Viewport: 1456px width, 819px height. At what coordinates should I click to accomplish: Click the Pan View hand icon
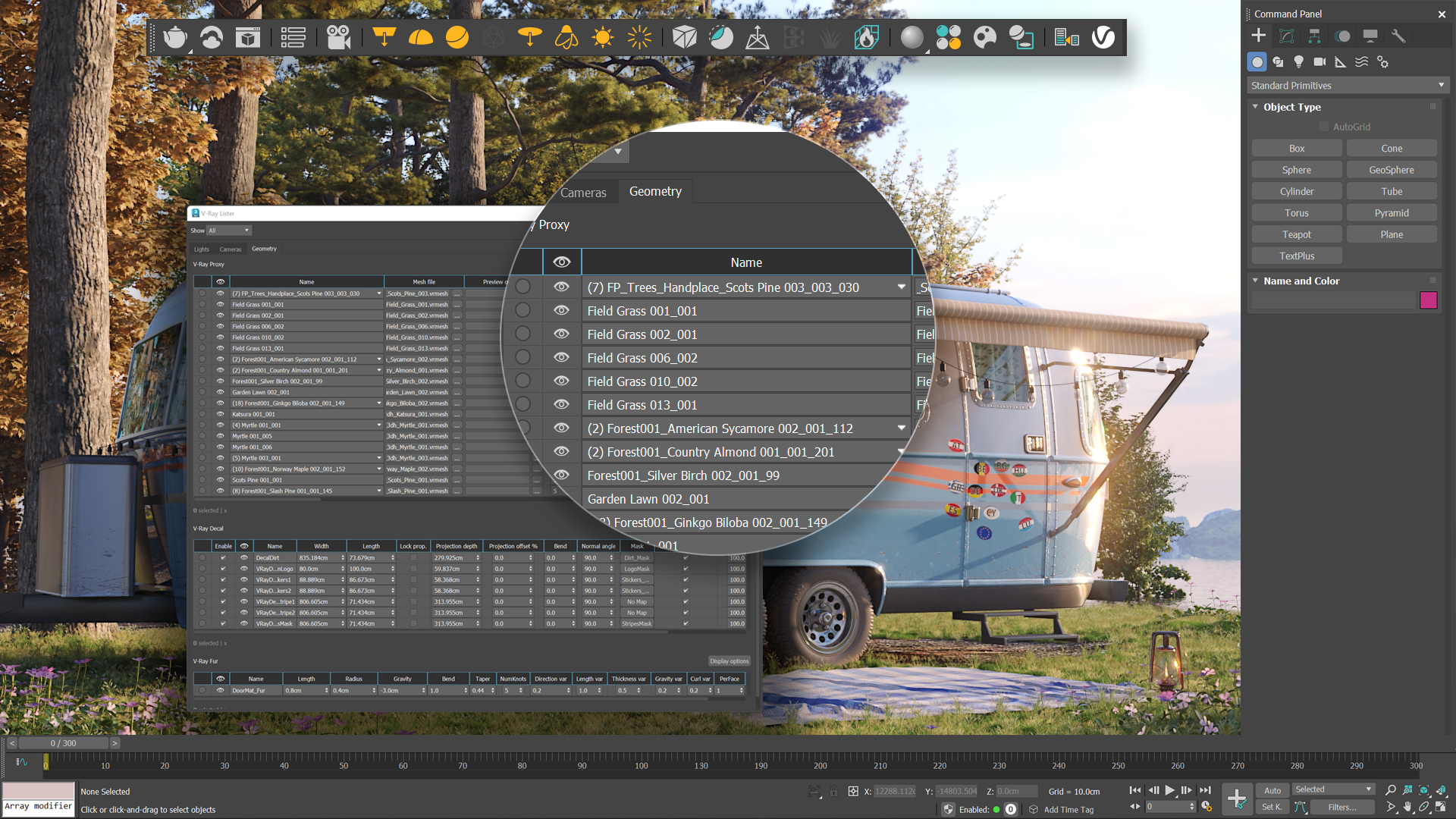coord(1407,808)
